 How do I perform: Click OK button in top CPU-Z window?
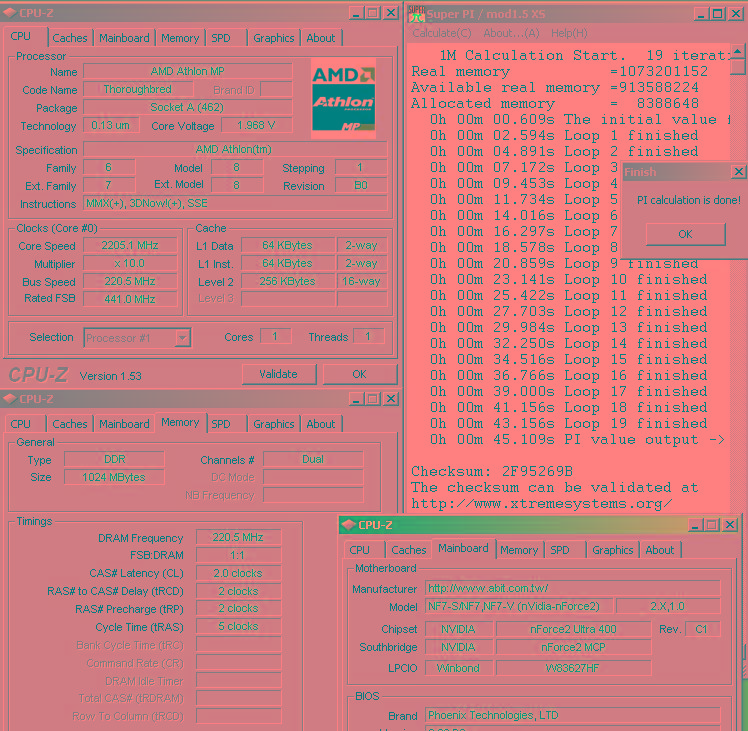tap(360, 374)
